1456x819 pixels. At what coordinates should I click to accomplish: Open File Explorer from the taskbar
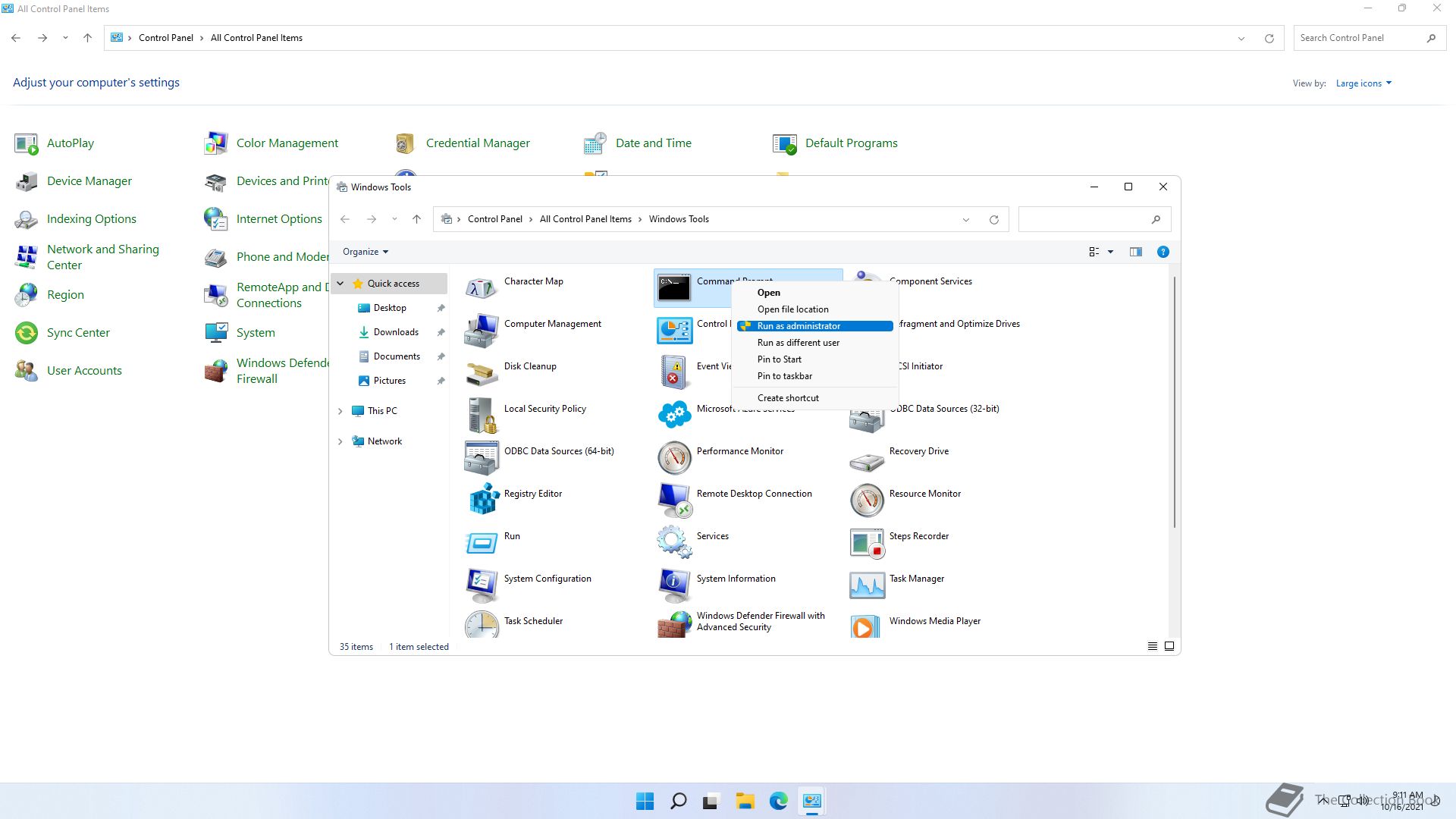(x=745, y=801)
